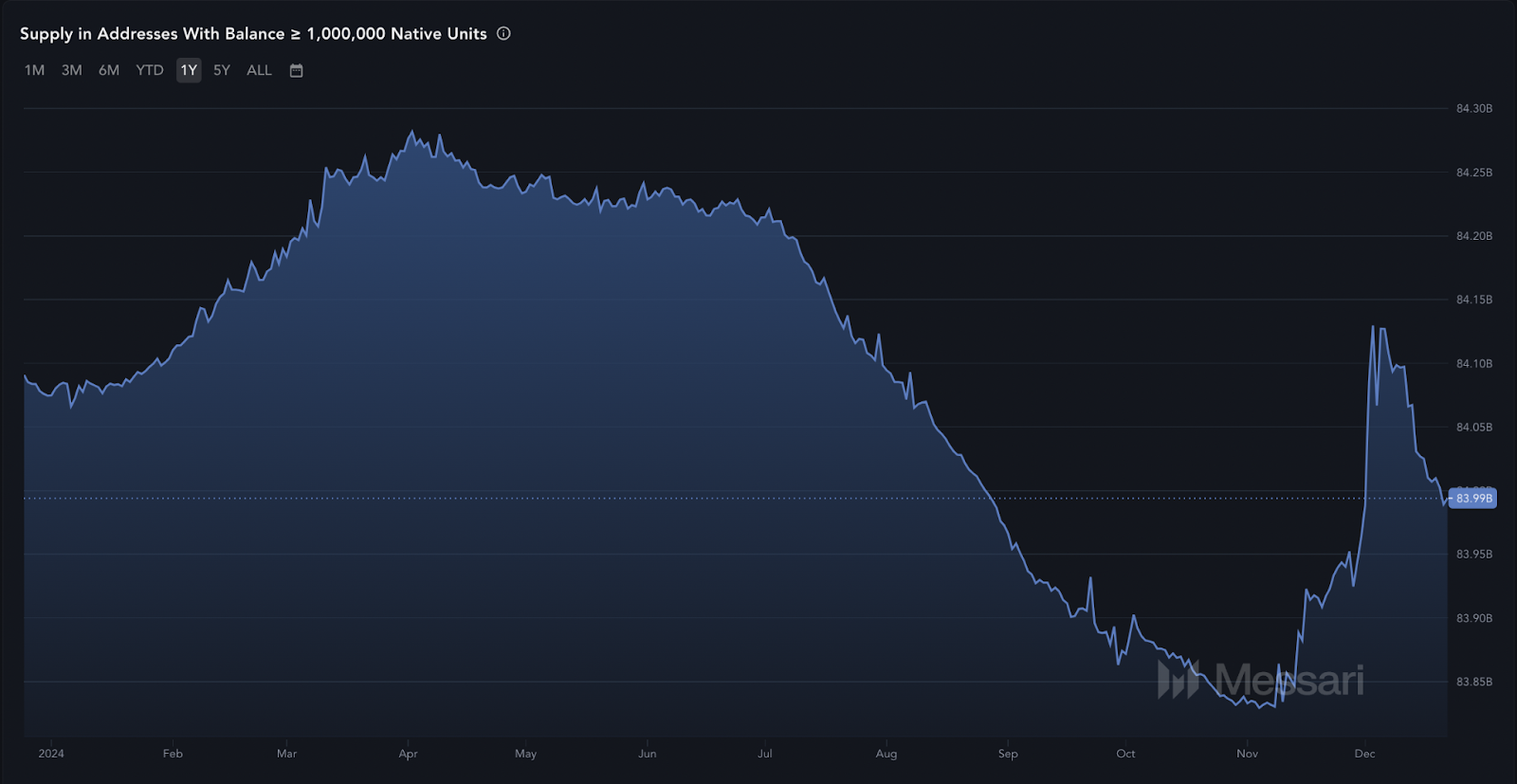The height and width of the screenshot is (784, 1517).
Task: Click the 84.30B y-axis label
Action: tap(1474, 108)
